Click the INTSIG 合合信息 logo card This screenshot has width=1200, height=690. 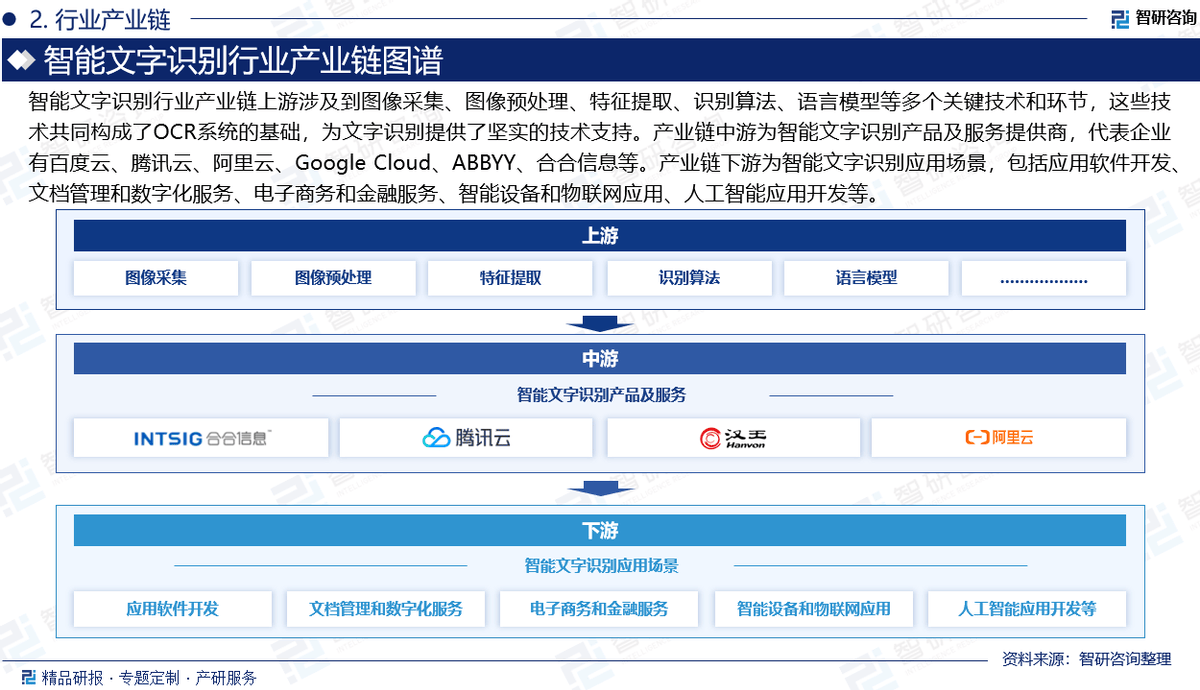point(201,438)
